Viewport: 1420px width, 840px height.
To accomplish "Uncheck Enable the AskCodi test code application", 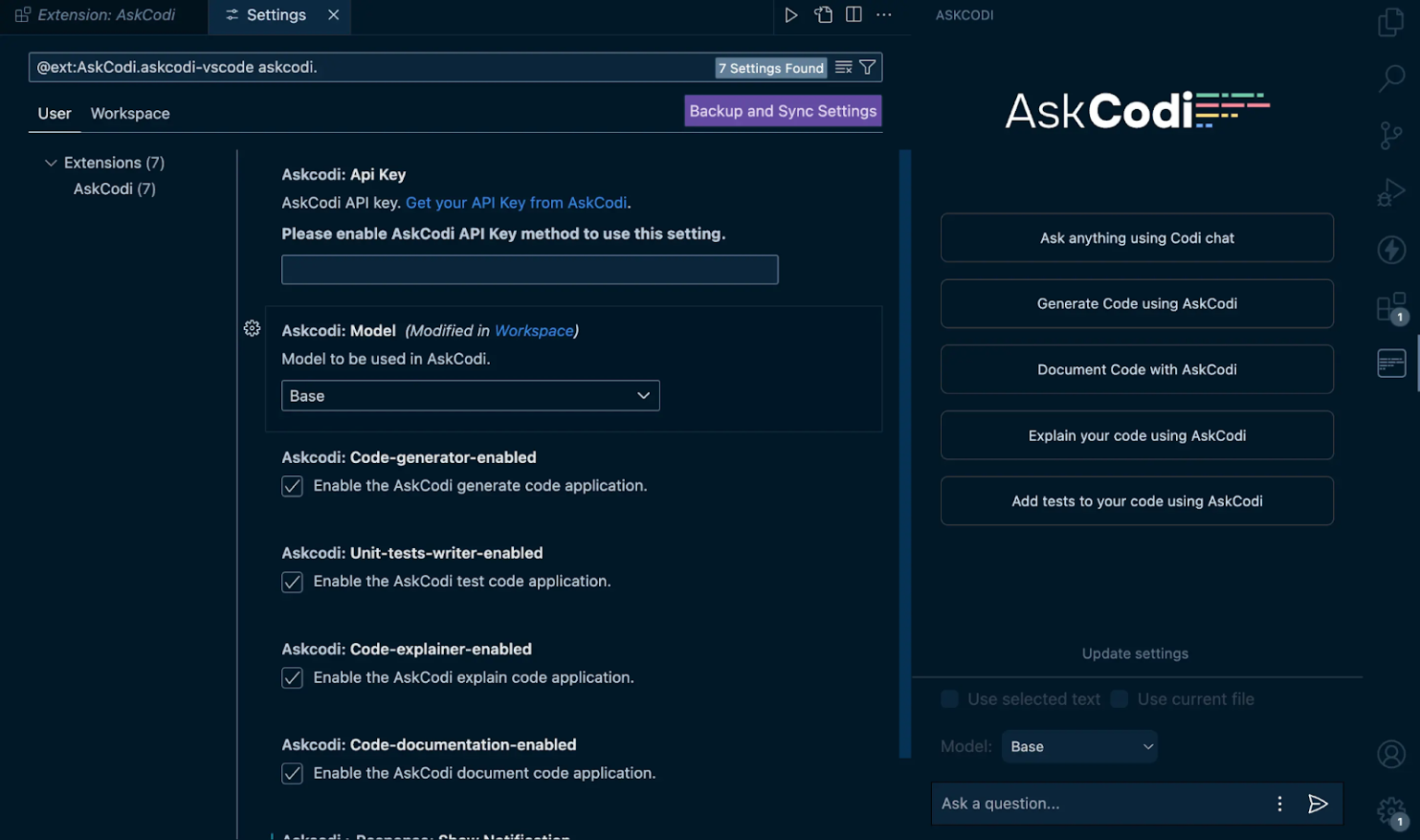I will click(292, 581).
